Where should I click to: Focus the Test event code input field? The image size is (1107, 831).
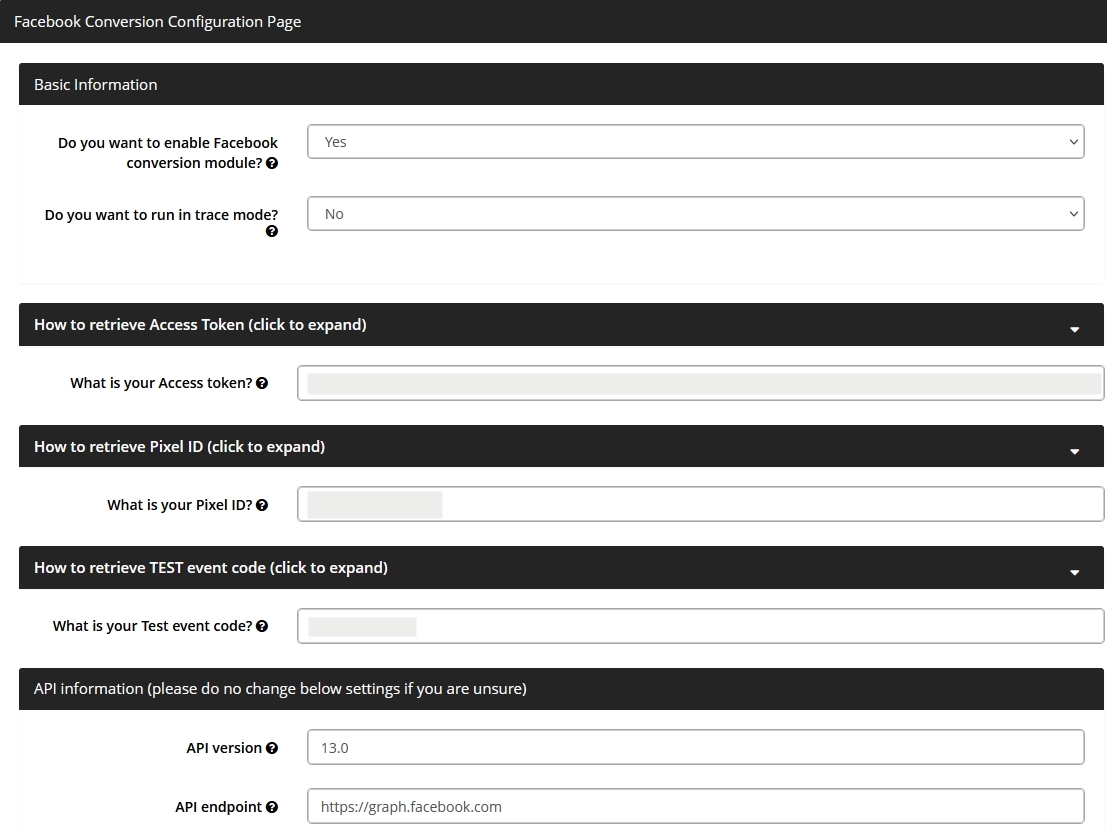pyautogui.click(x=700, y=626)
